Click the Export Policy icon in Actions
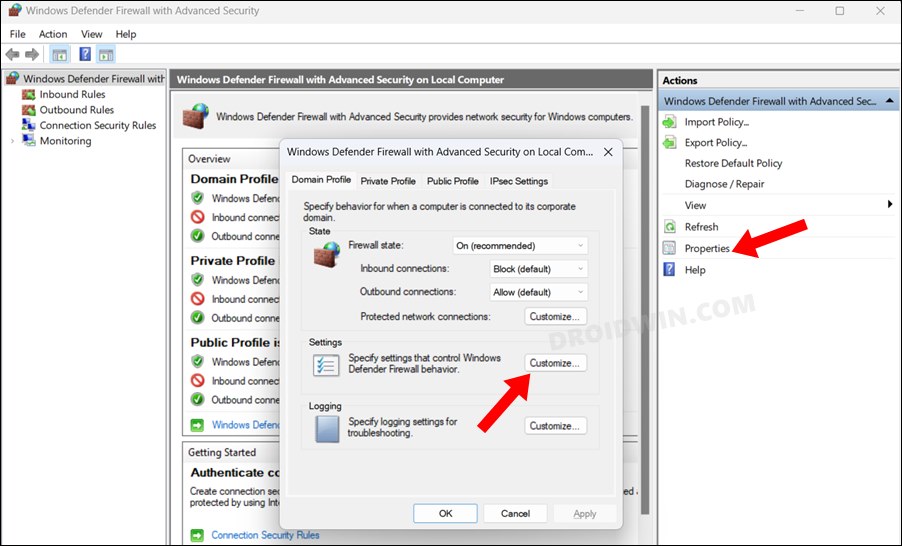 tap(670, 143)
